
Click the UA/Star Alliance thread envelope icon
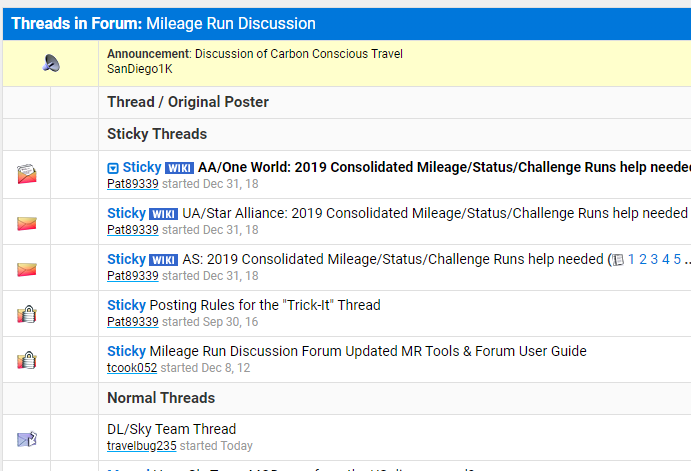(x=27, y=223)
